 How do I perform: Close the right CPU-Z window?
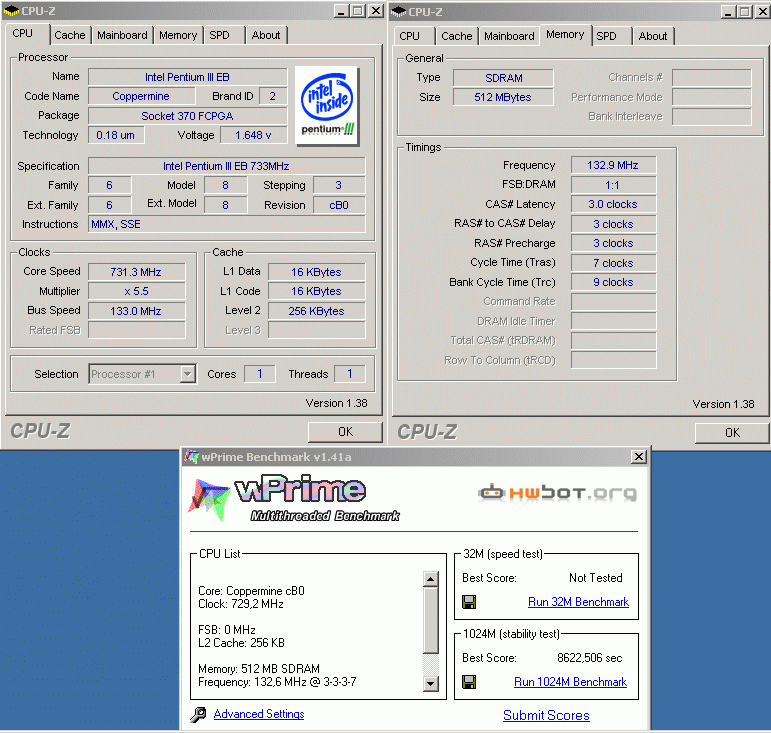[763, 12]
